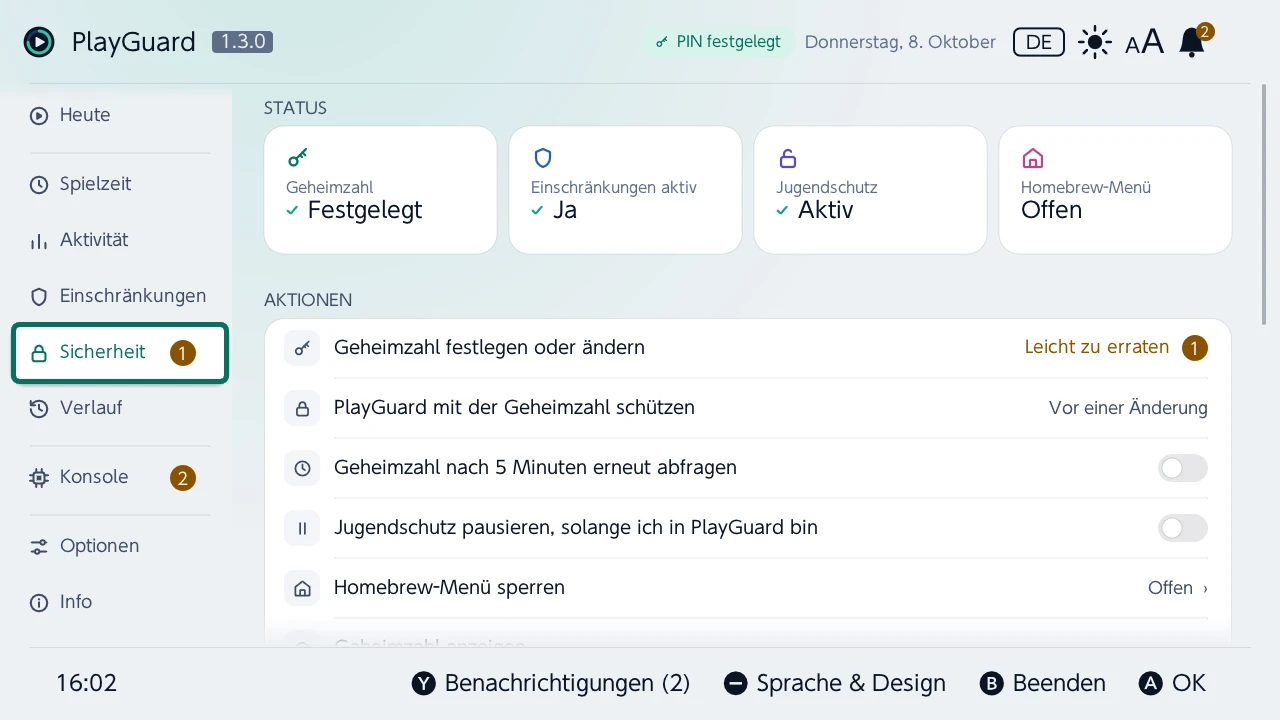Viewport: 1280px width, 720px height.
Task: Click the lock icon beside PlayGuard mit der Geheimzahl schützen
Action: tap(302, 408)
